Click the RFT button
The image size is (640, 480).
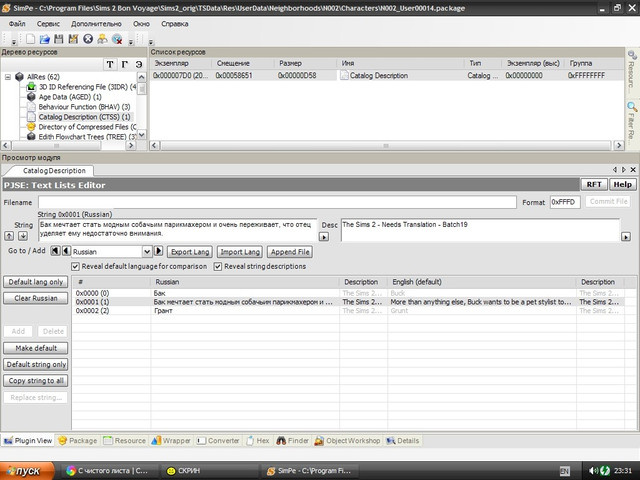tap(594, 184)
